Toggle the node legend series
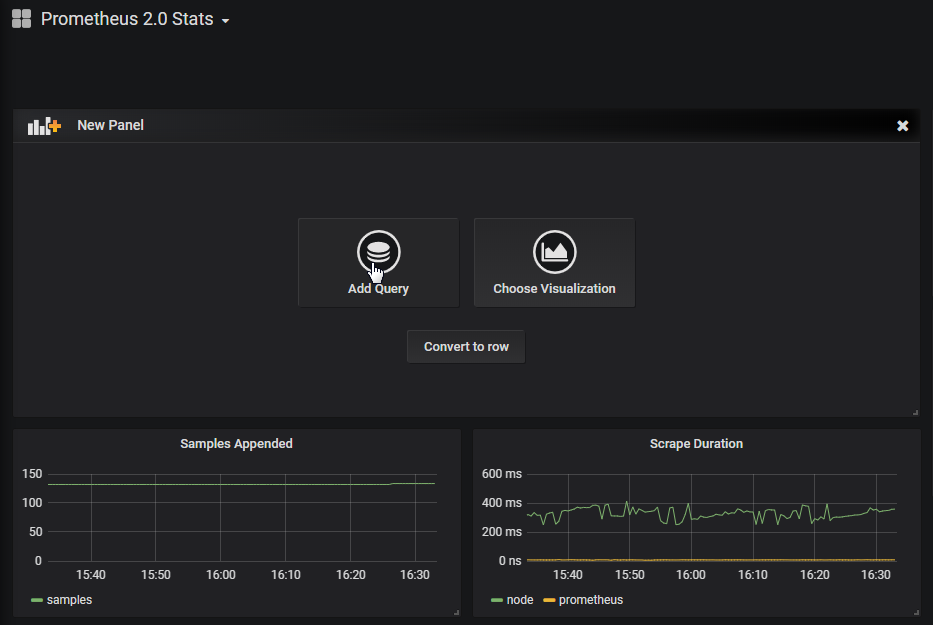This screenshot has height=625, width=933. point(519,600)
